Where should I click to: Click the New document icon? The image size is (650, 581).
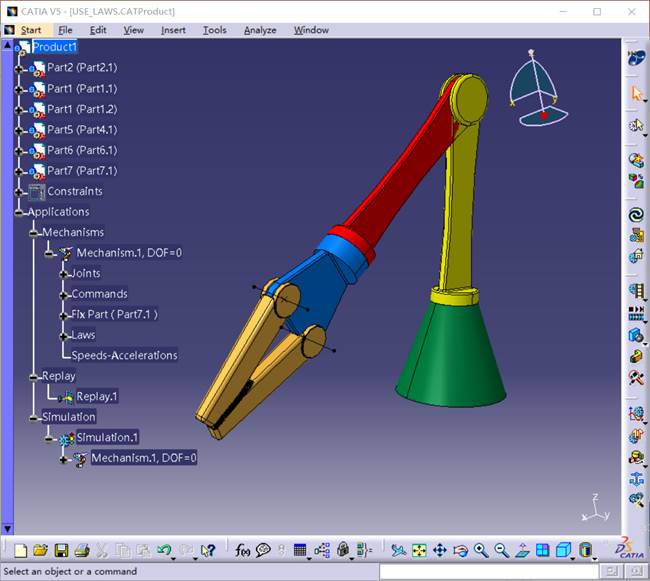click(x=20, y=550)
